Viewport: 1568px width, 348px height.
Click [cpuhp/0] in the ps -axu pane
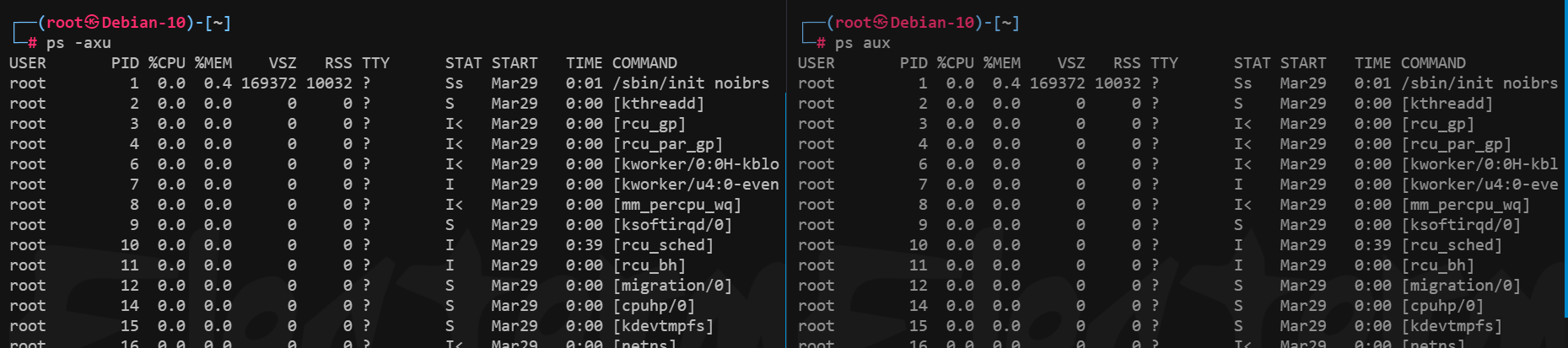coord(654,306)
